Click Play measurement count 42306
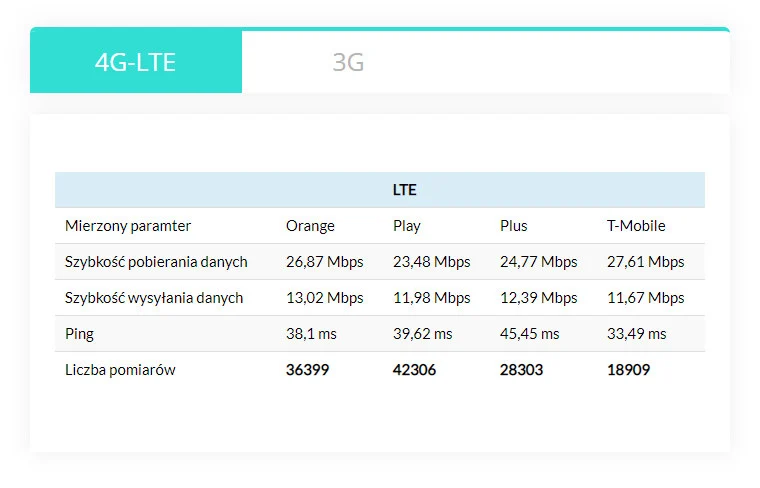The image size is (760, 488). pos(415,370)
